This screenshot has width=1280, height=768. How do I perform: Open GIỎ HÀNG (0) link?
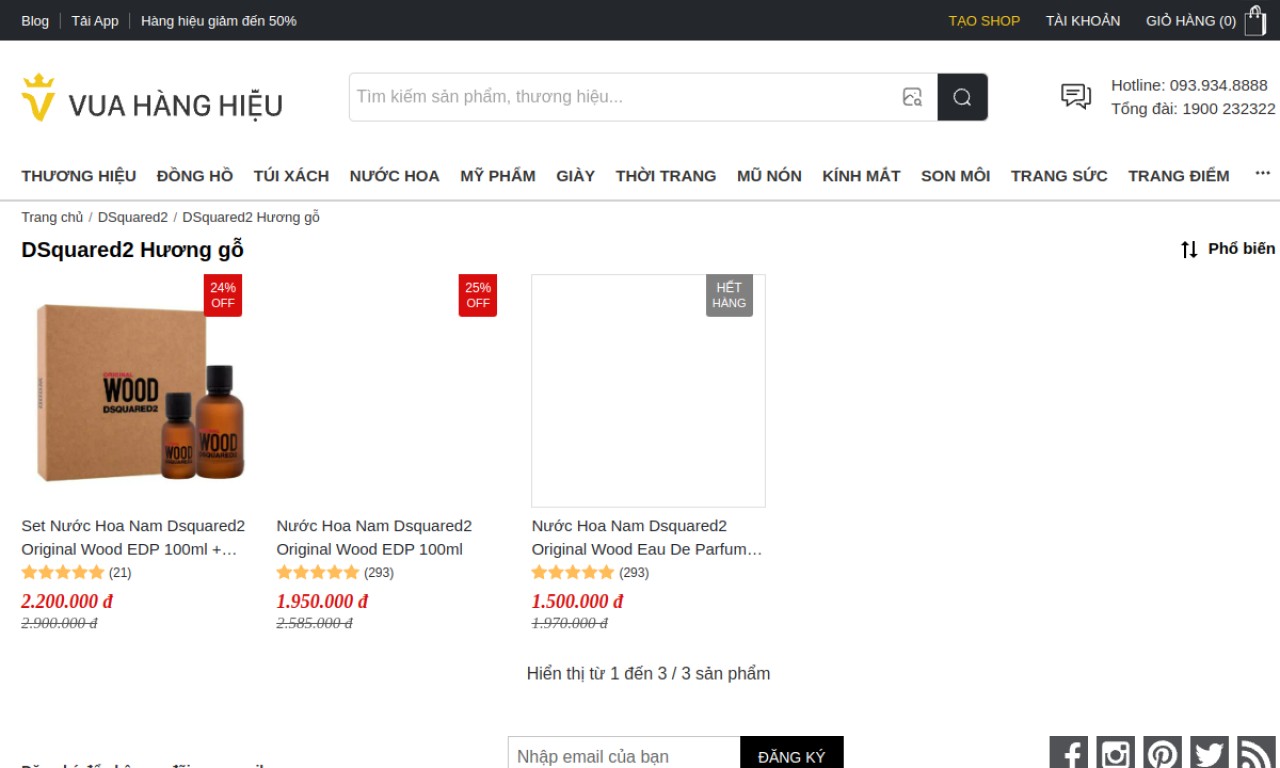pos(1191,21)
